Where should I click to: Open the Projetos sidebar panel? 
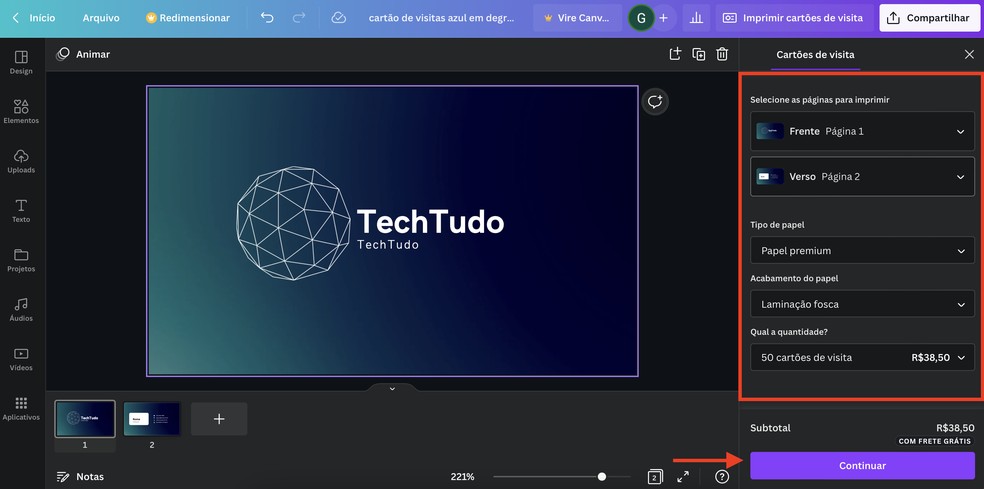tap(21, 260)
